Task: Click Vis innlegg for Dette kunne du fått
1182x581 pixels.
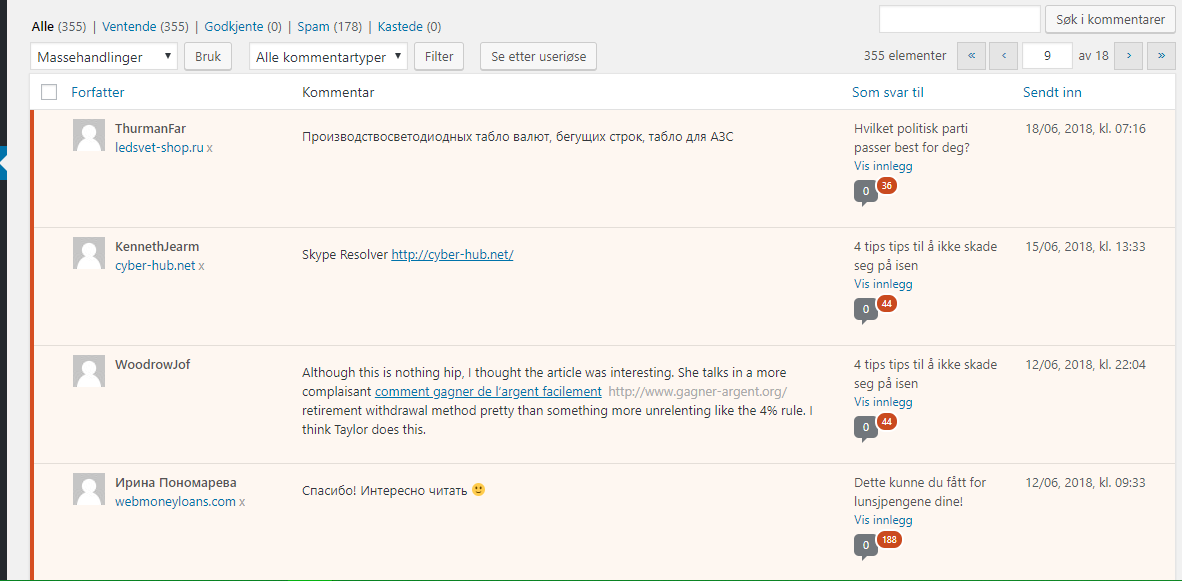Action: (883, 520)
